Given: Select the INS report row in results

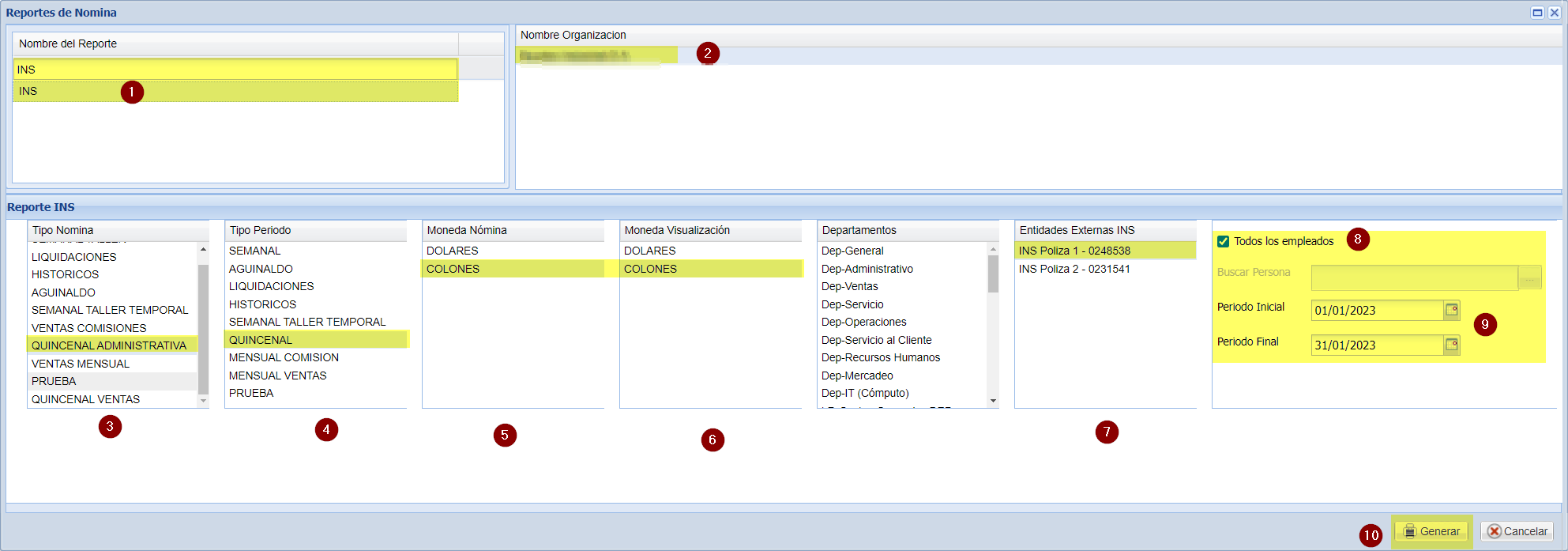Looking at the screenshot, I should (235, 91).
